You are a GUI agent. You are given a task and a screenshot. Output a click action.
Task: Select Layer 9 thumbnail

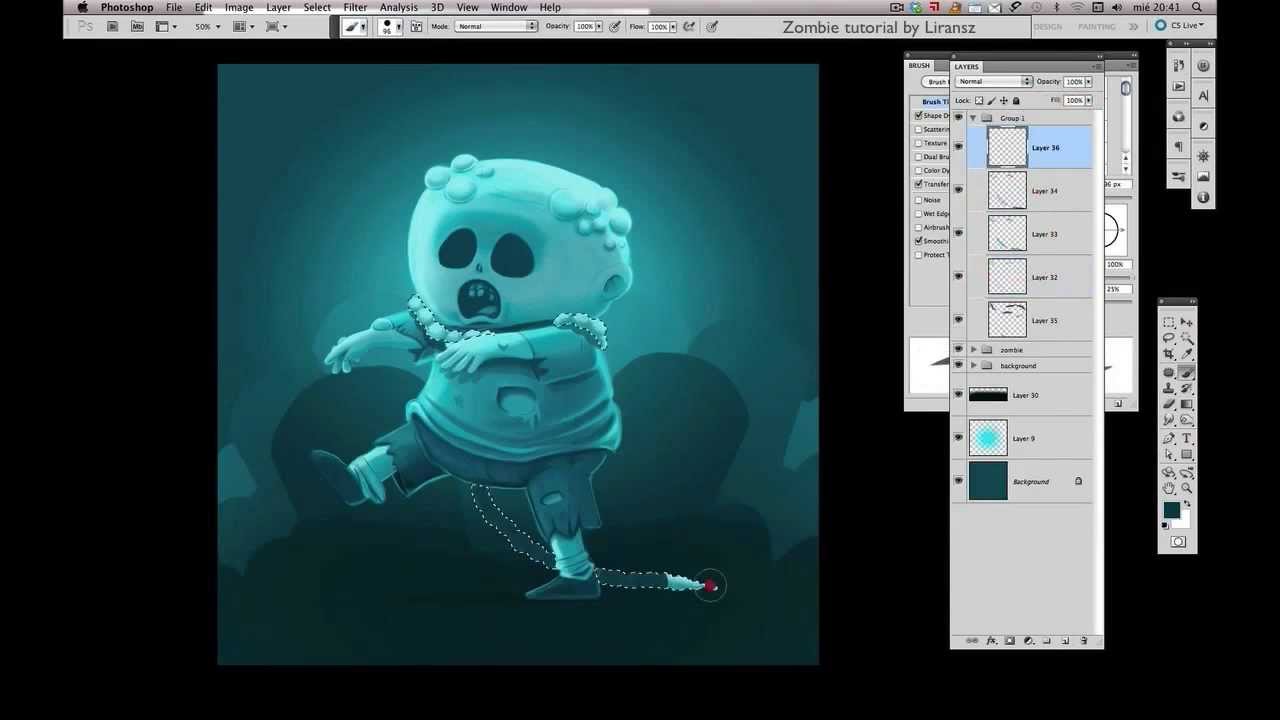click(988, 438)
